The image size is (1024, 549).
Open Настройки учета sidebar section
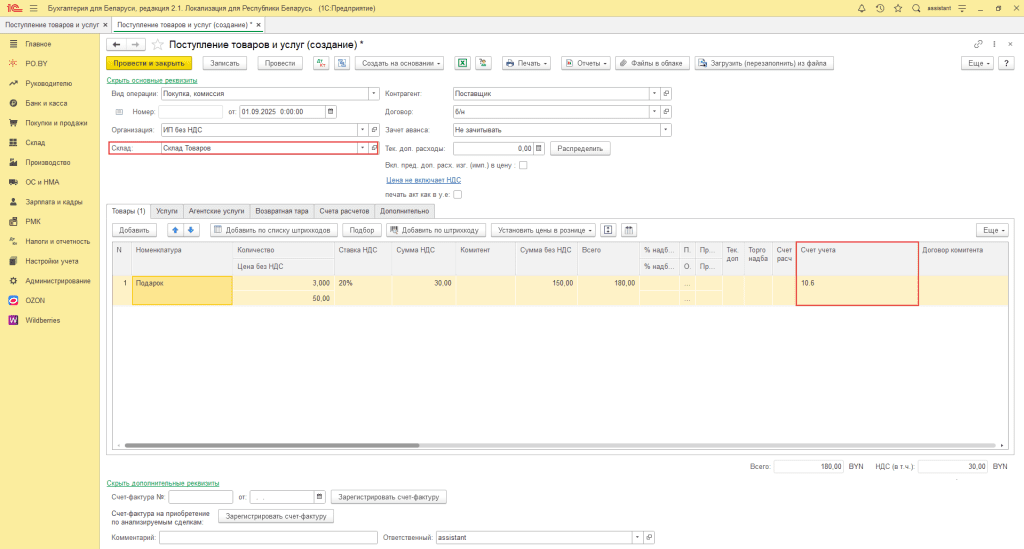click(x=50, y=261)
